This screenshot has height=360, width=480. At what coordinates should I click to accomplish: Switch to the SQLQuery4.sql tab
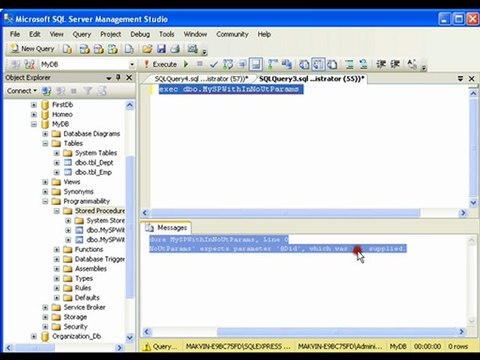[x=201, y=79]
